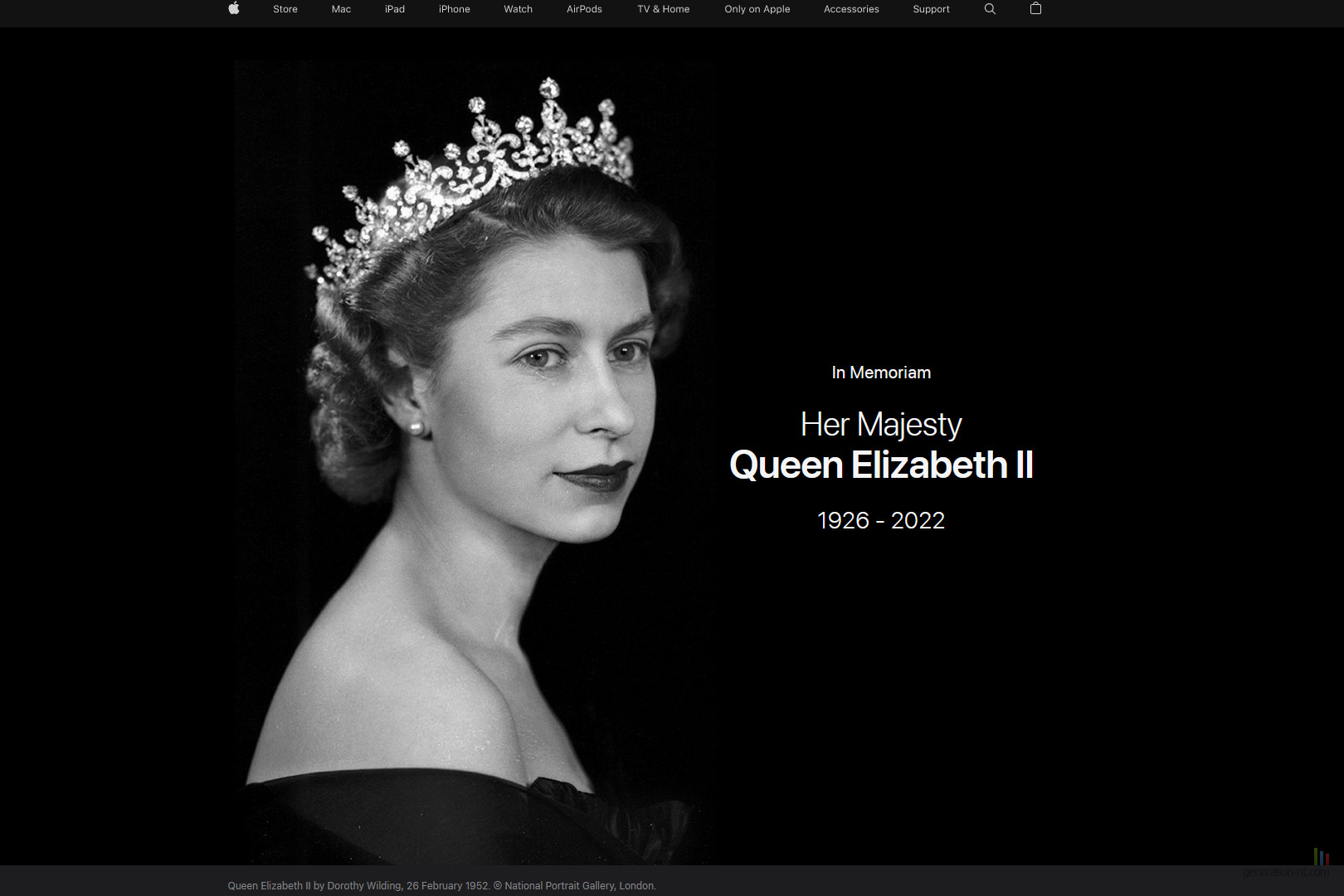Navigate to the Watch section
Image resolution: width=1344 pixels, height=896 pixels.
(x=519, y=9)
